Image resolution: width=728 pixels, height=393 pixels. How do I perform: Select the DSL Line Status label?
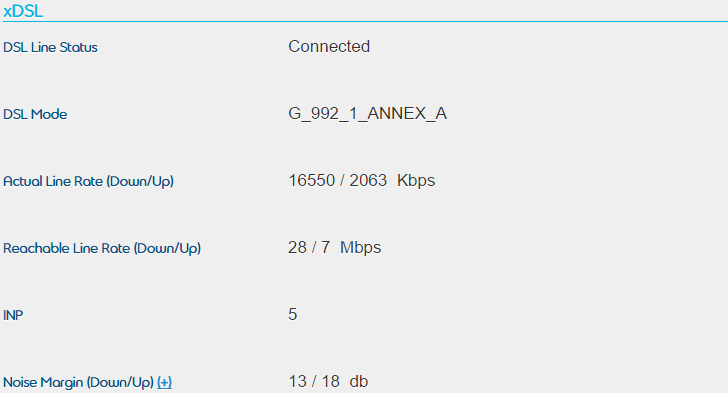point(50,47)
